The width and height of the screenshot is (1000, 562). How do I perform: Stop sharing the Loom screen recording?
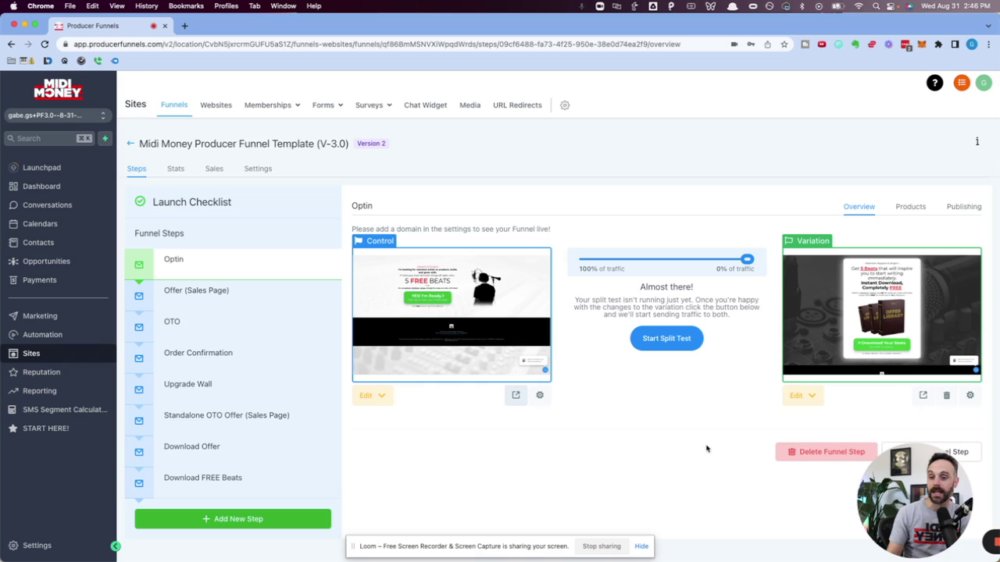tap(601, 546)
